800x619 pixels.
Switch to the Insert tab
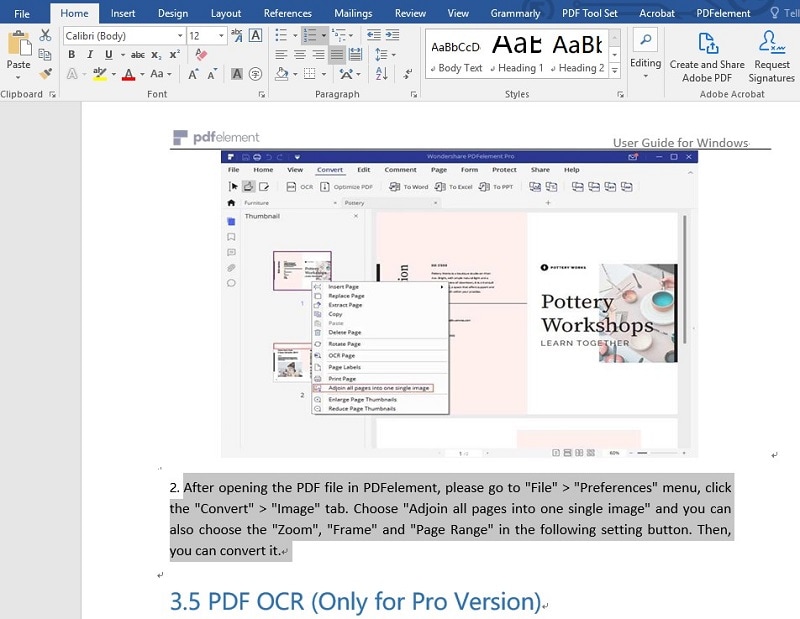123,13
